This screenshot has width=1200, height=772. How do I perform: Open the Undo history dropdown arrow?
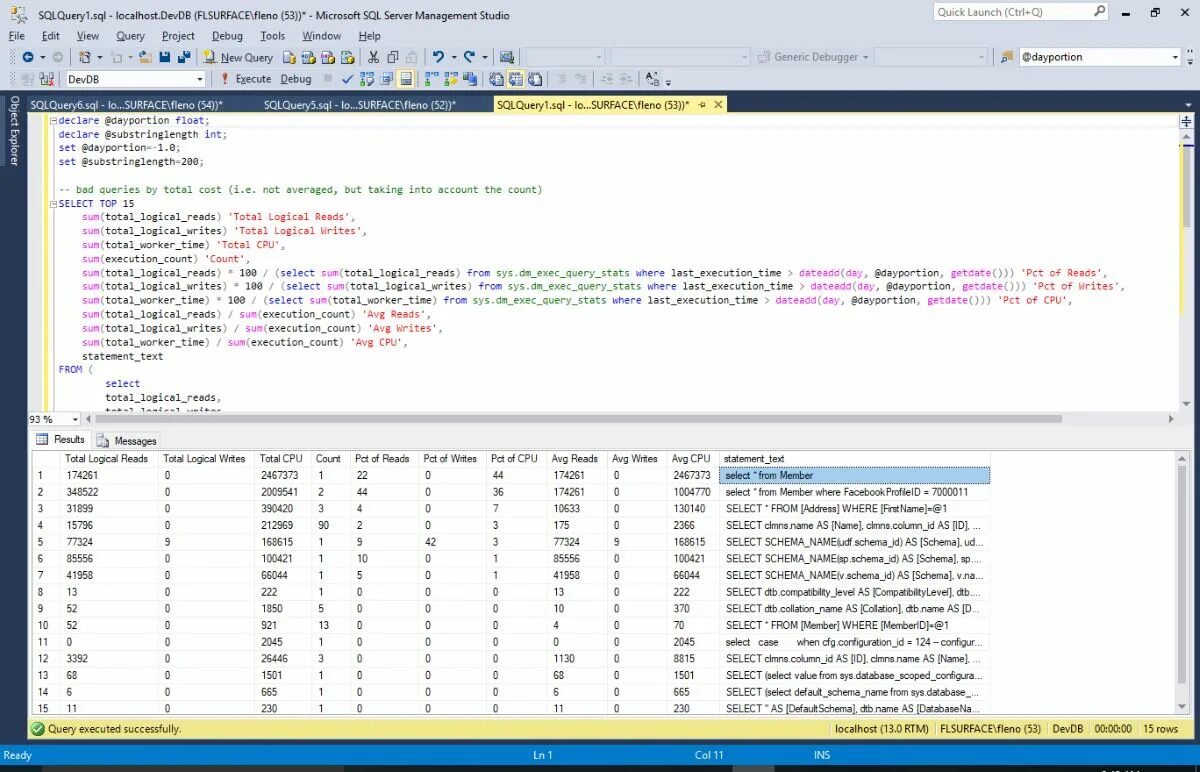coord(454,57)
